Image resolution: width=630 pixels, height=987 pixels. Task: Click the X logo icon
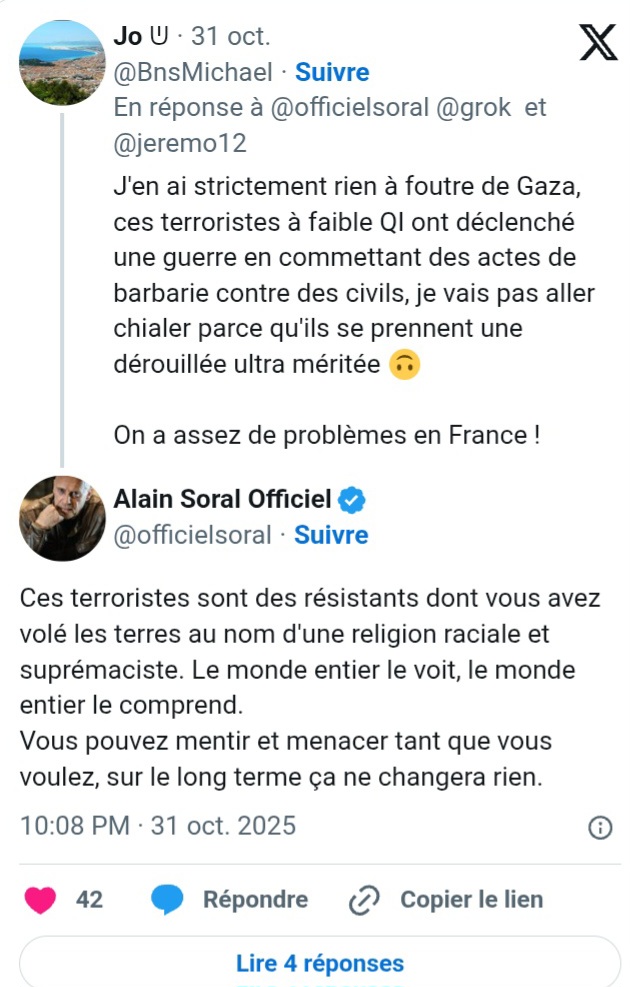(599, 42)
